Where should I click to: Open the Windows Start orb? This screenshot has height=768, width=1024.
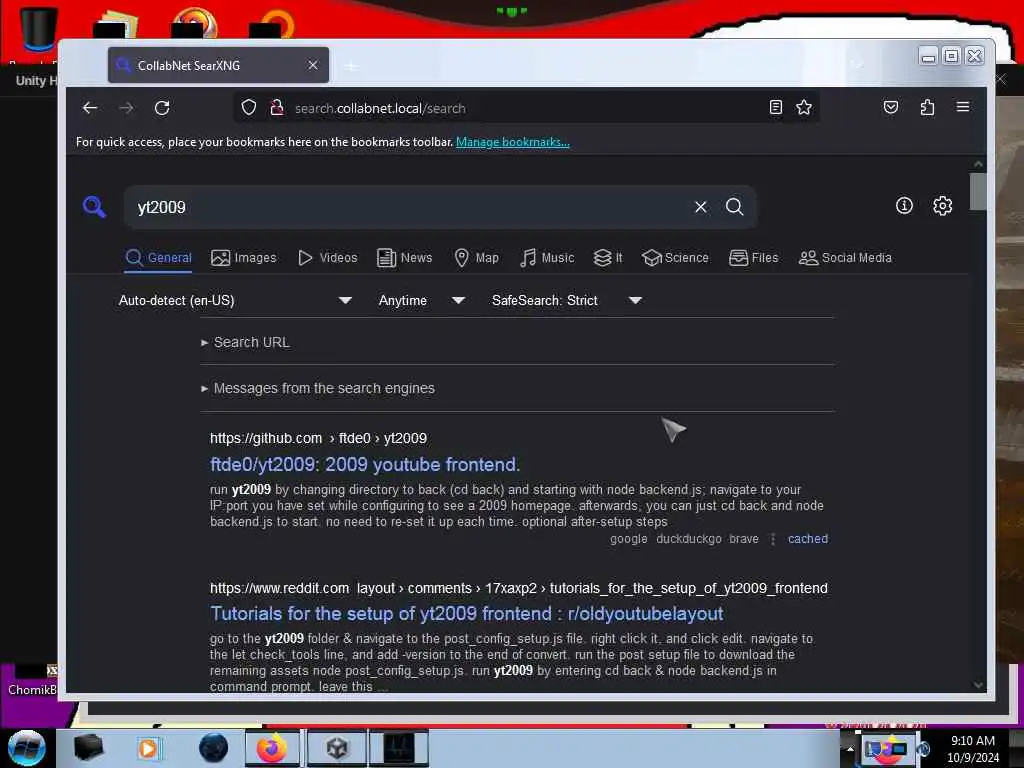pyautogui.click(x=27, y=748)
